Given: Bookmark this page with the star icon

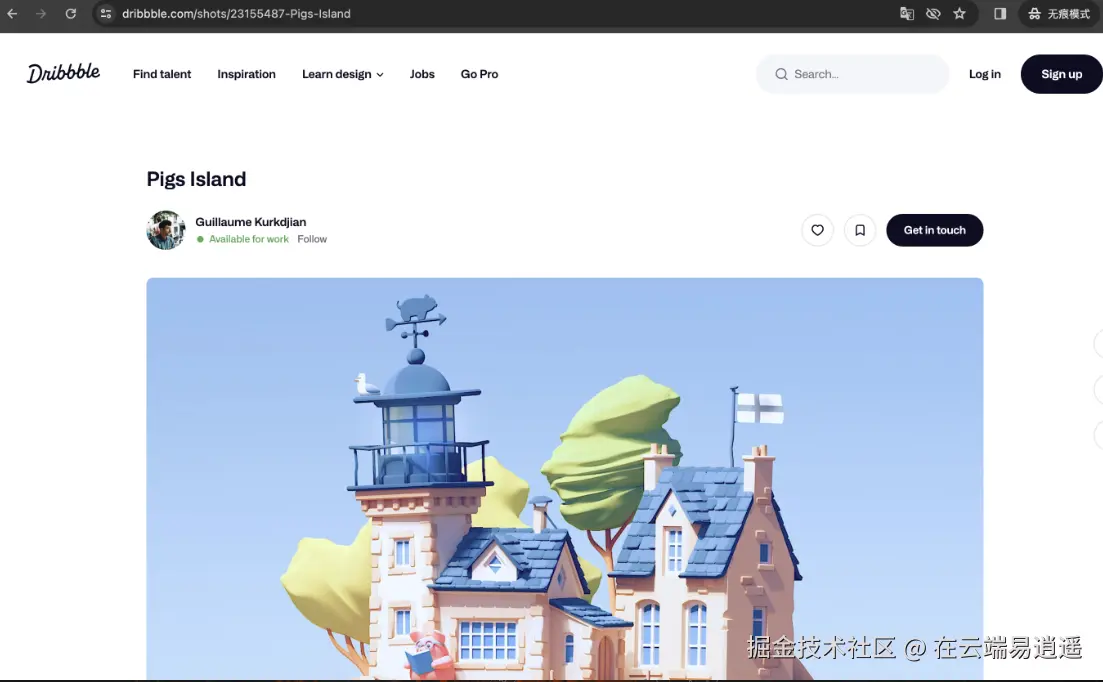Looking at the screenshot, I should coord(959,13).
